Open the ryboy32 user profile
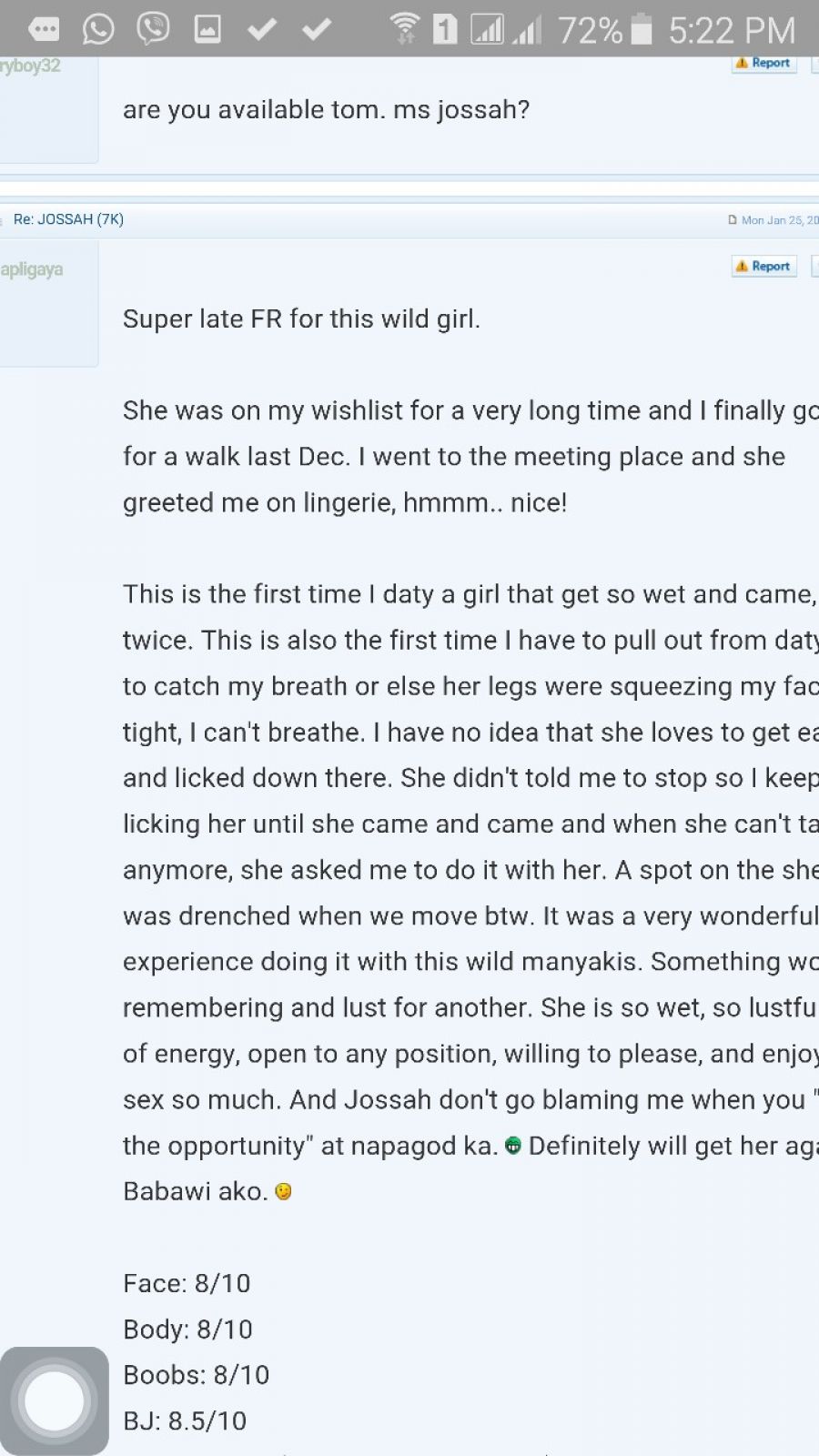The width and height of the screenshot is (819, 1456). tap(30, 66)
